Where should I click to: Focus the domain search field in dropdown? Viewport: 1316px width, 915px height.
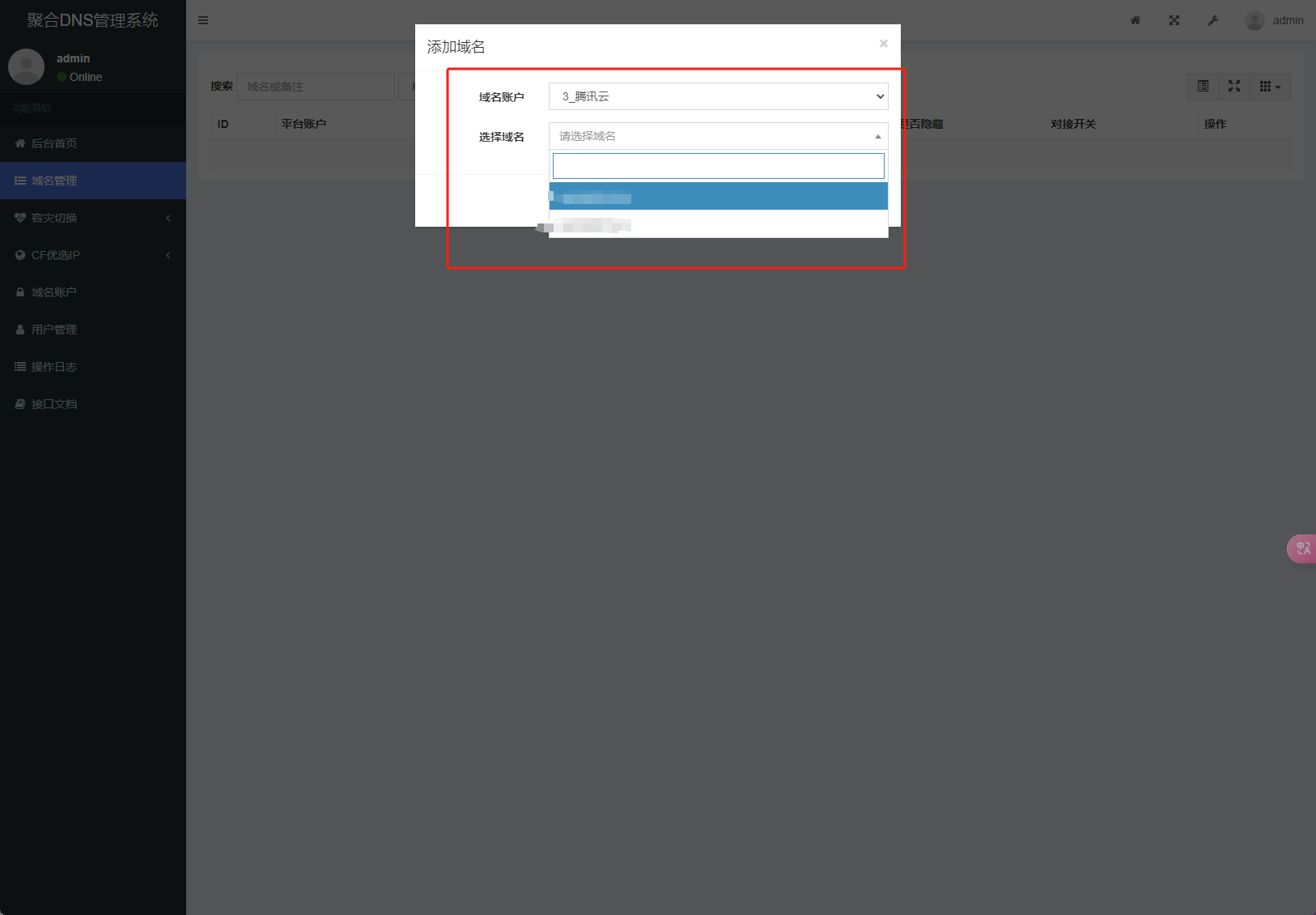click(x=719, y=166)
